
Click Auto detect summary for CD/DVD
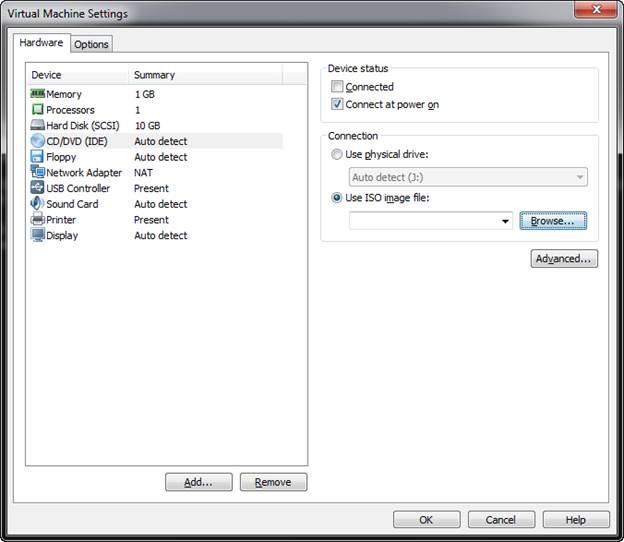click(161, 141)
